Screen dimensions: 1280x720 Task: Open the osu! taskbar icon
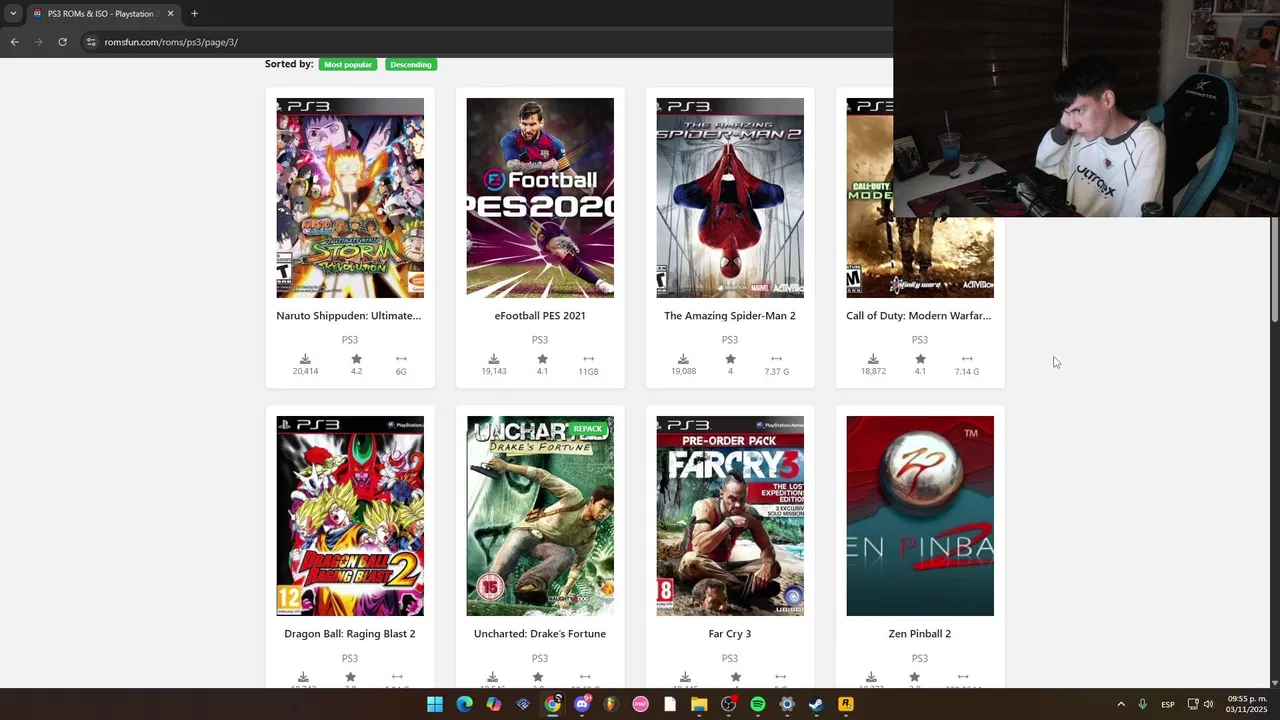(x=640, y=704)
